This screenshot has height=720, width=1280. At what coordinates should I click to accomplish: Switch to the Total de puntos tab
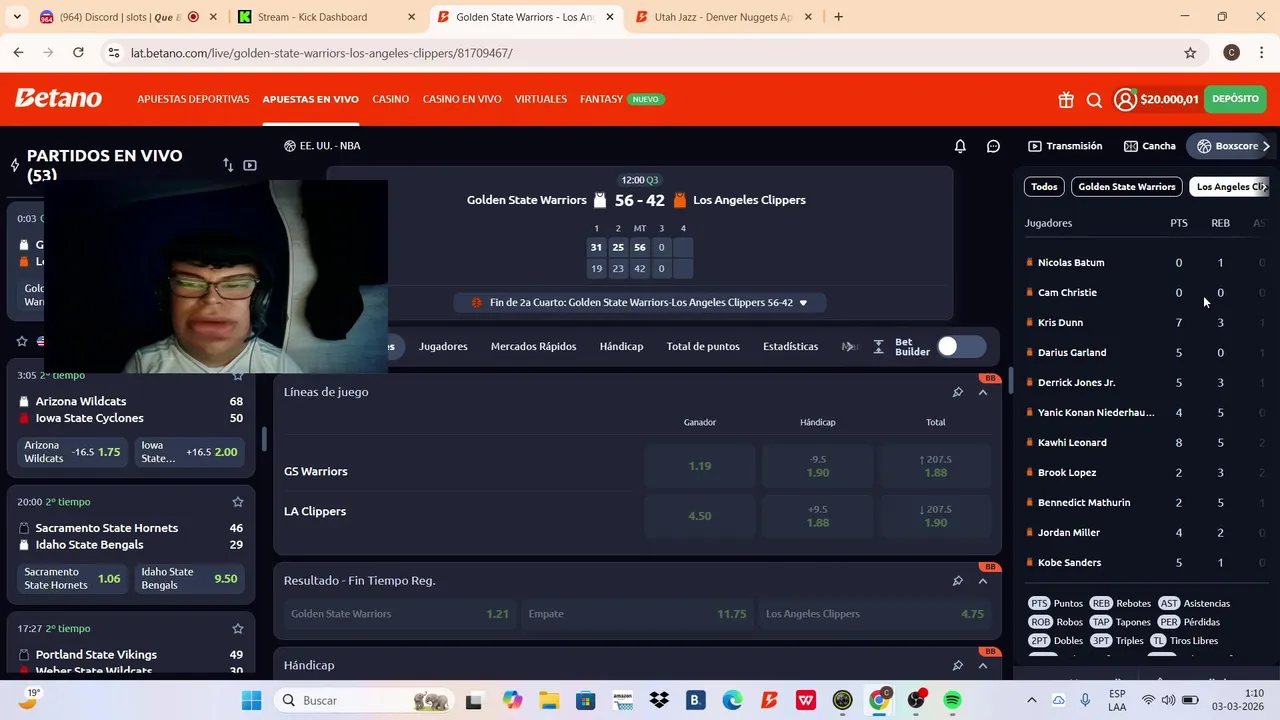[x=703, y=347]
